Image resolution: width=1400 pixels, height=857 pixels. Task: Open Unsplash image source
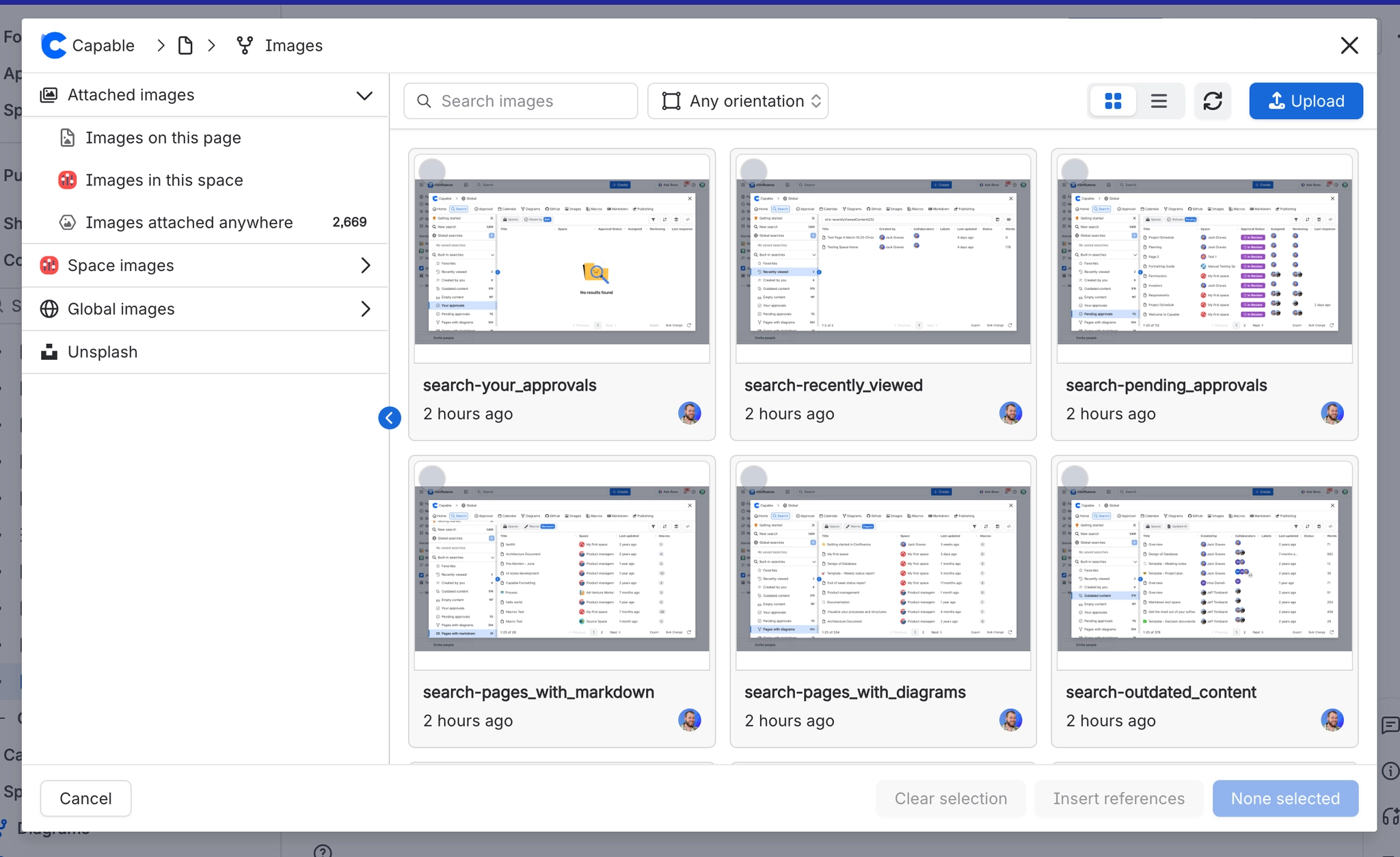coord(103,352)
